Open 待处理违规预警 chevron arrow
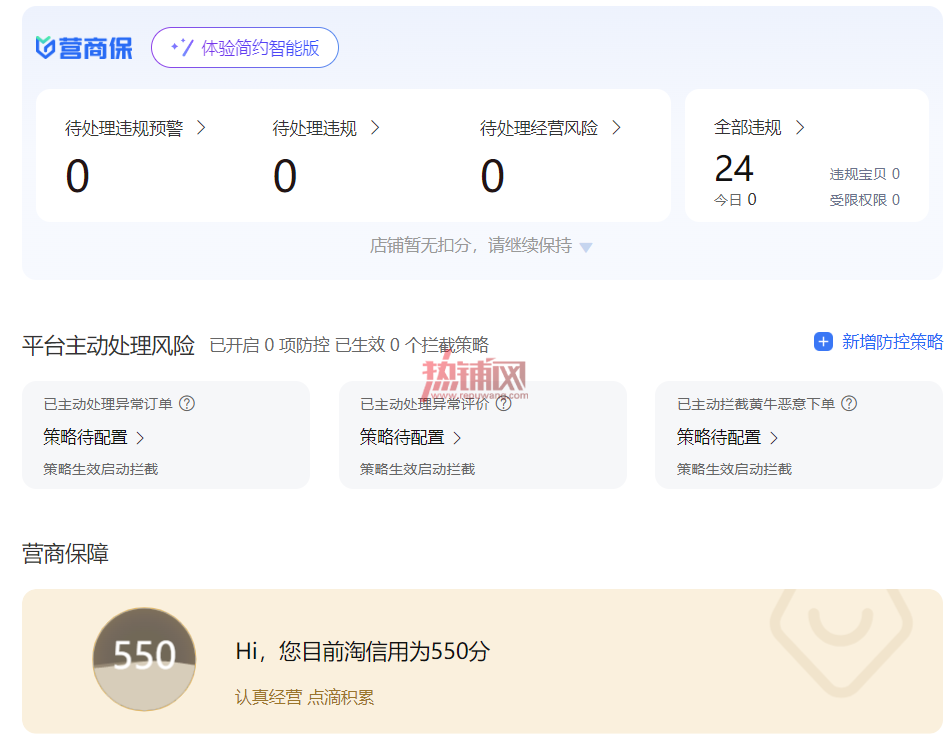The image size is (948, 751). (201, 128)
